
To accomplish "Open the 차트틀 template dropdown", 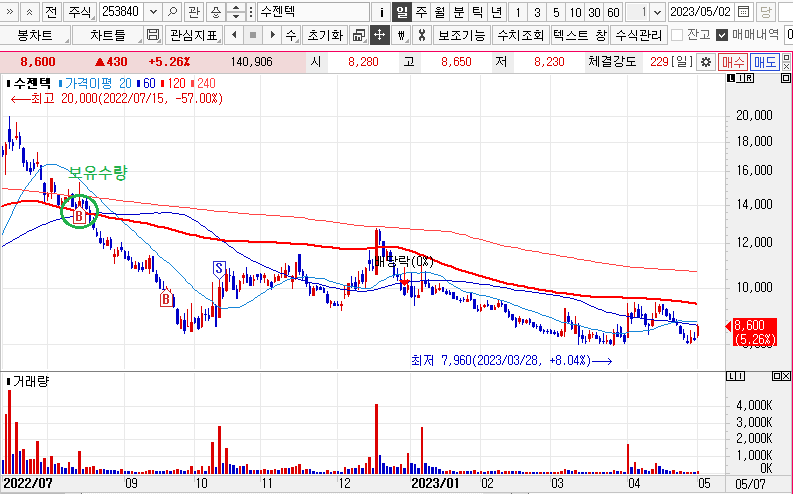I will [108, 35].
